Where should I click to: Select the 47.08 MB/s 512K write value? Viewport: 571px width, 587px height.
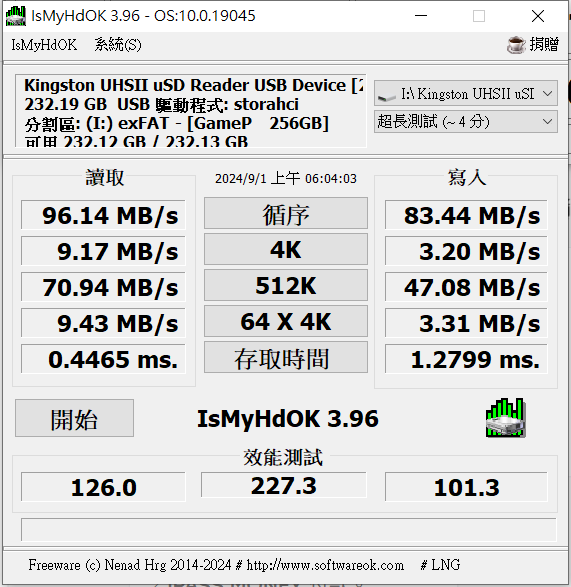point(466,287)
